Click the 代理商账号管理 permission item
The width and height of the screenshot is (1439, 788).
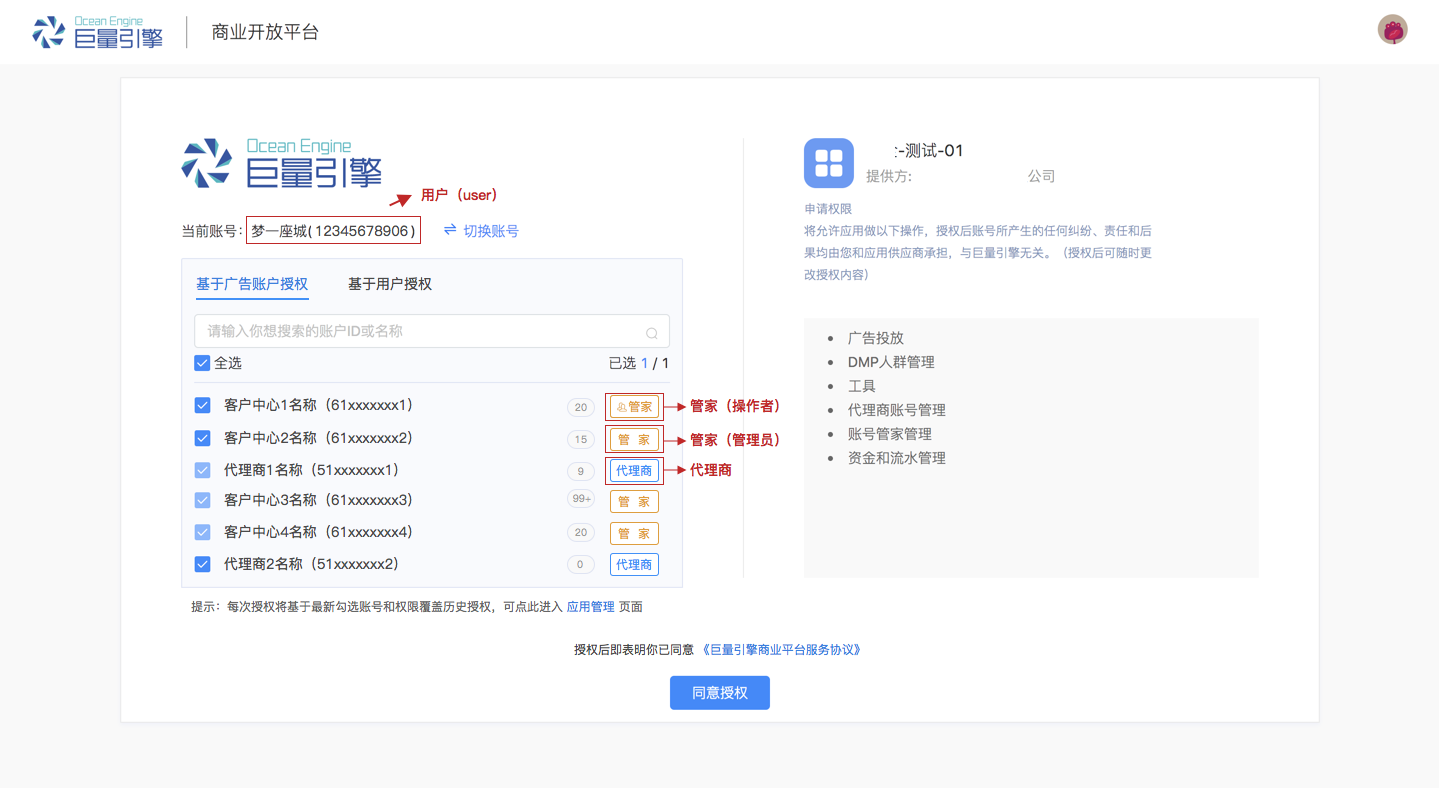[x=897, y=410]
